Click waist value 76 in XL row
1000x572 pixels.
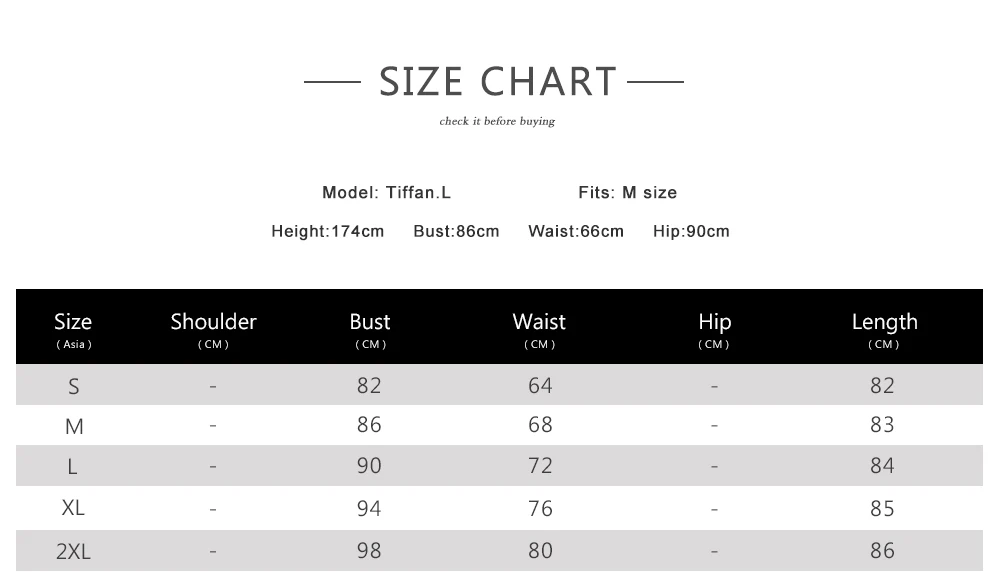point(540,508)
